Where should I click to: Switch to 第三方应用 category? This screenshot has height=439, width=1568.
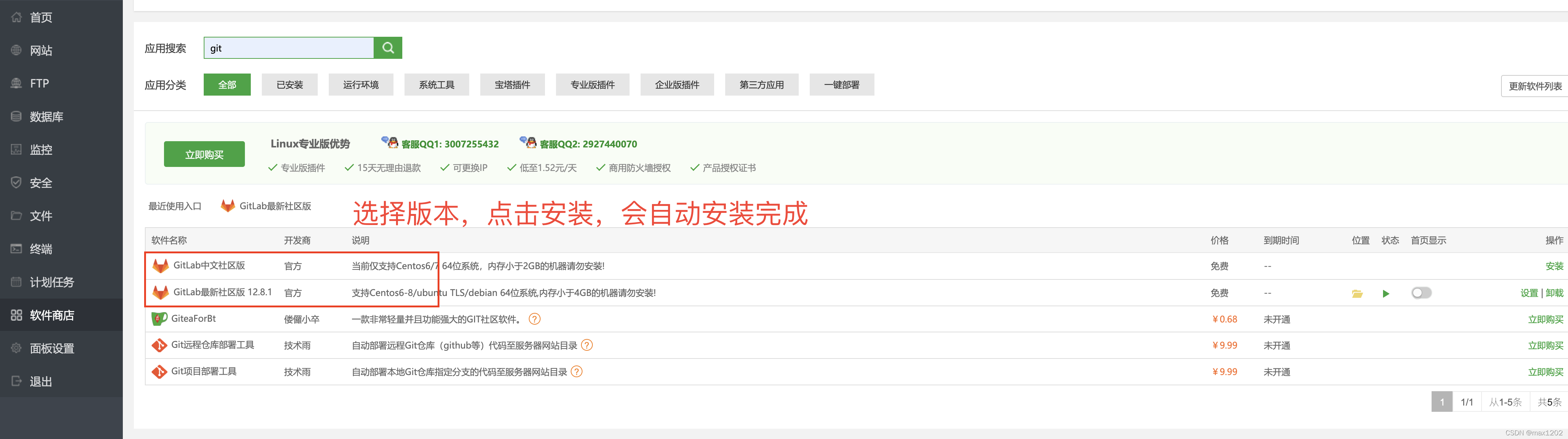click(761, 85)
